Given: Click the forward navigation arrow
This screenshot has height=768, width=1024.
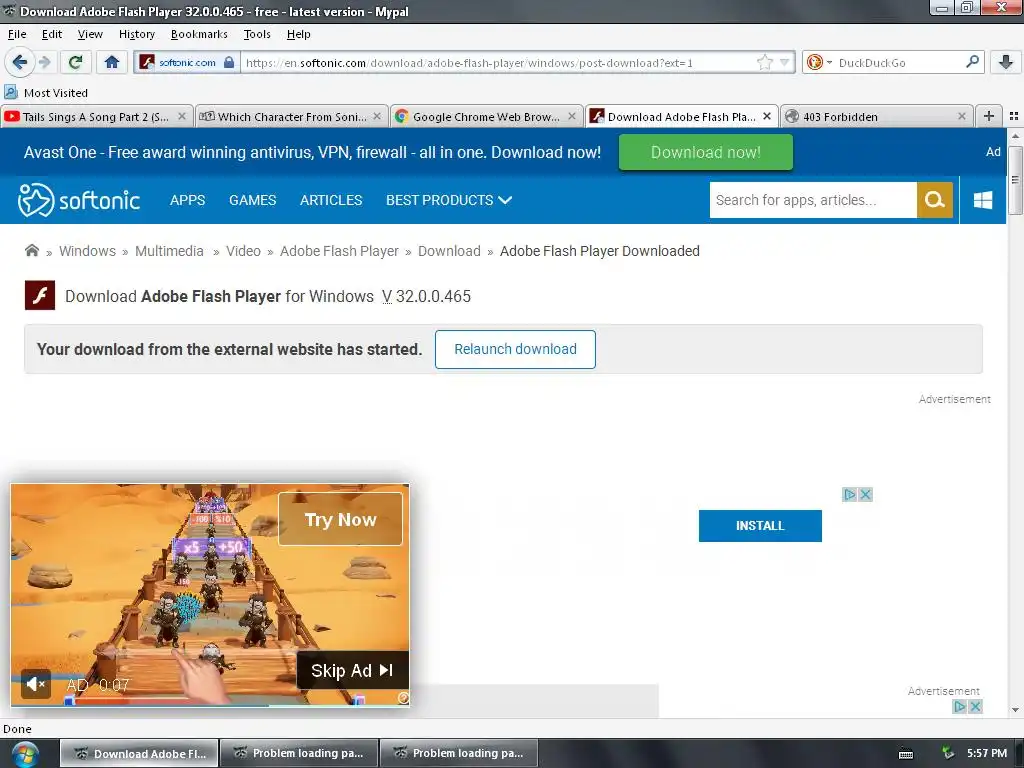Looking at the screenshot, I should [x=44, y=62].
